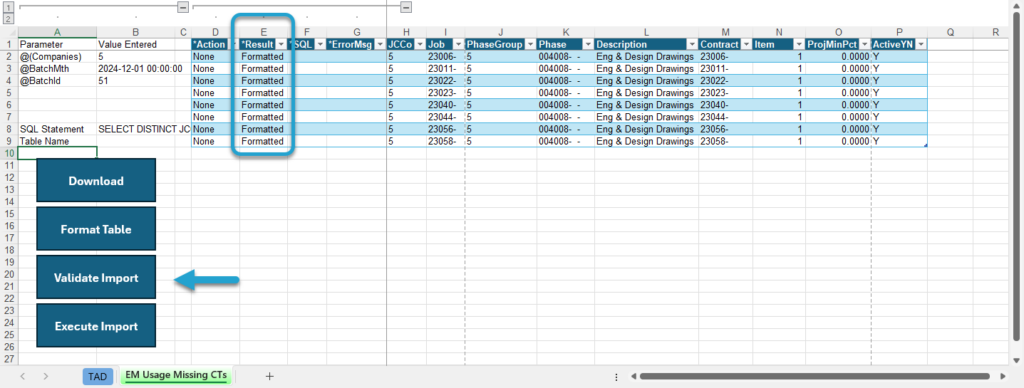1024x388 pixels.
Task: Go to next sheet with right arrow
Action: pyautogui.click(x=46, y=376)
